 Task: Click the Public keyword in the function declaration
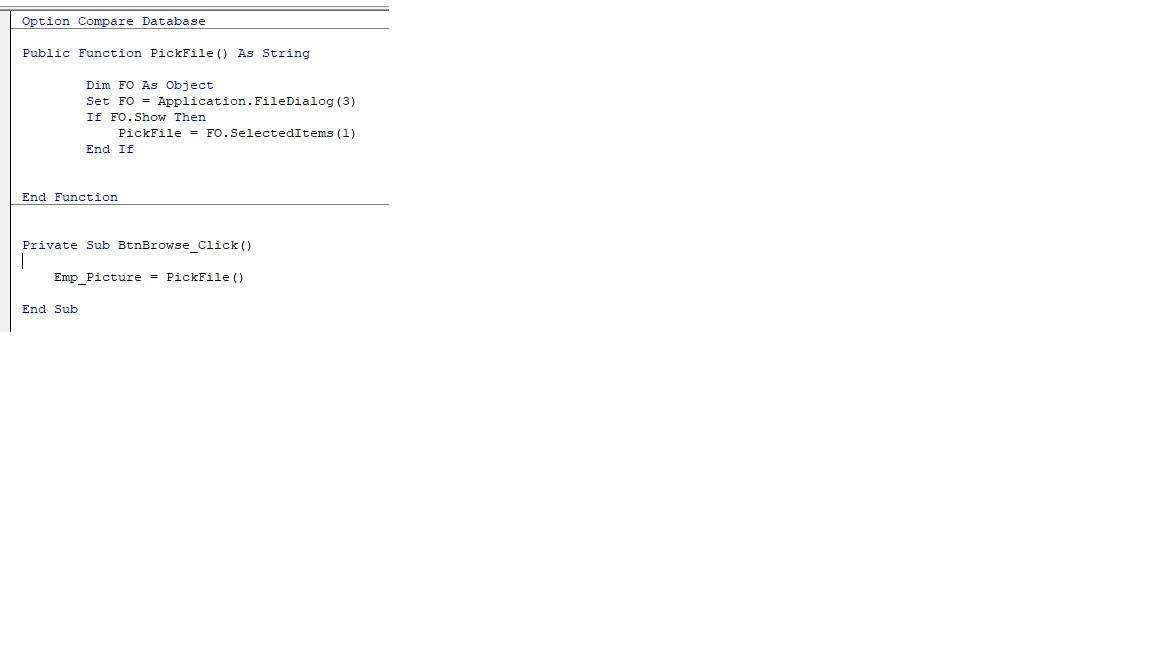point(46,54)
